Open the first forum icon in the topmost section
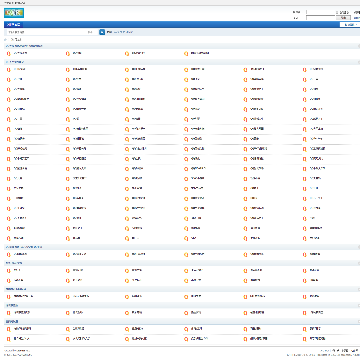 (x=9, y=53)
